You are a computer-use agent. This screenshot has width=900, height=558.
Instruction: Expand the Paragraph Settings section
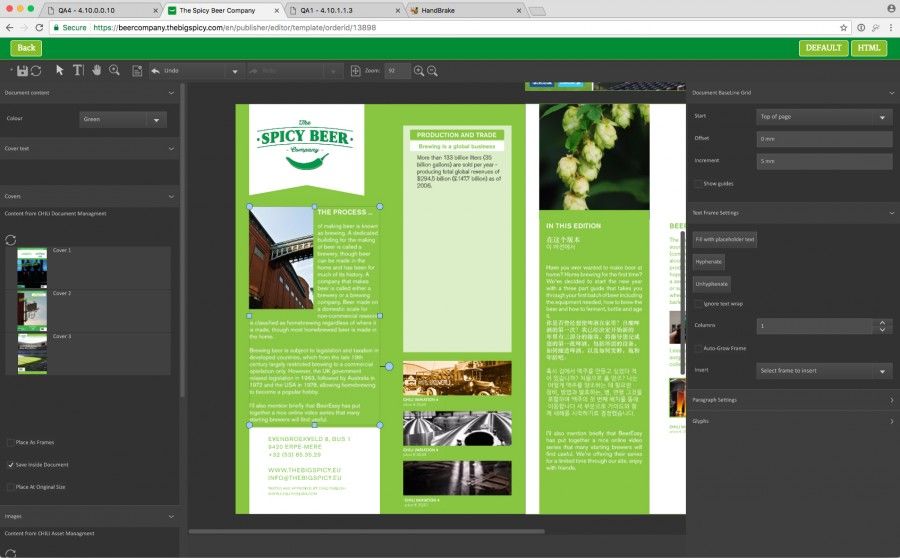tap(891, 400)
